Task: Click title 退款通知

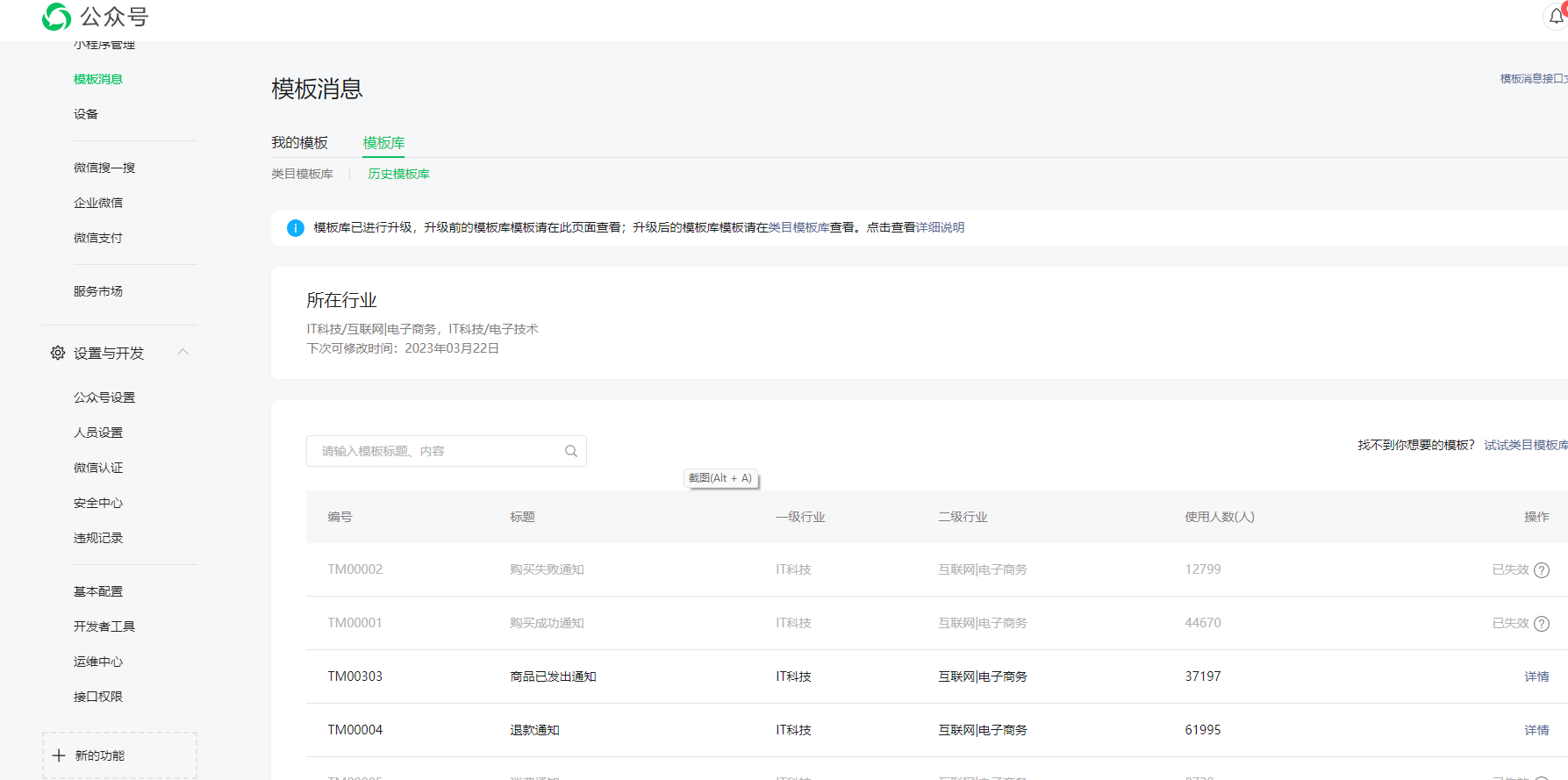Action: (534, 730)
